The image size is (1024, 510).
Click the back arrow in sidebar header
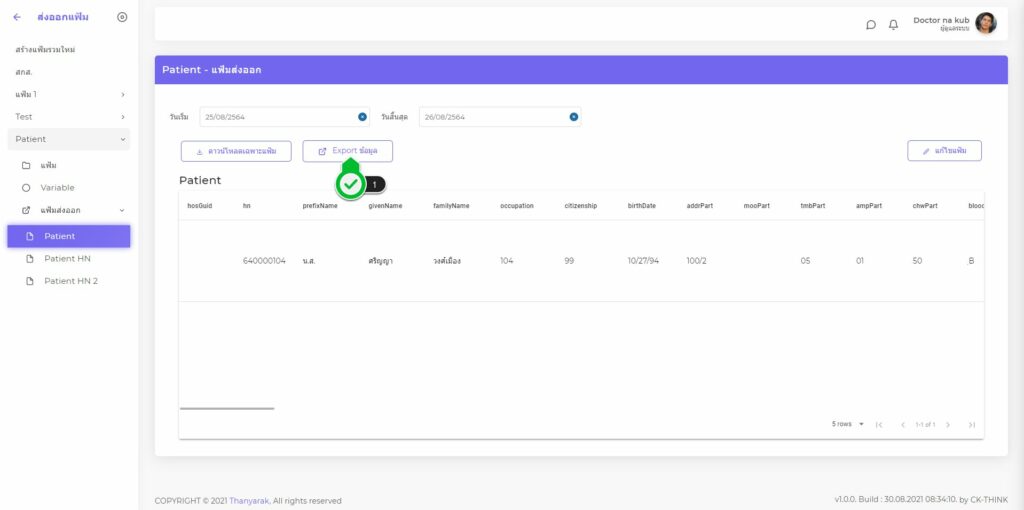[17, 17]
